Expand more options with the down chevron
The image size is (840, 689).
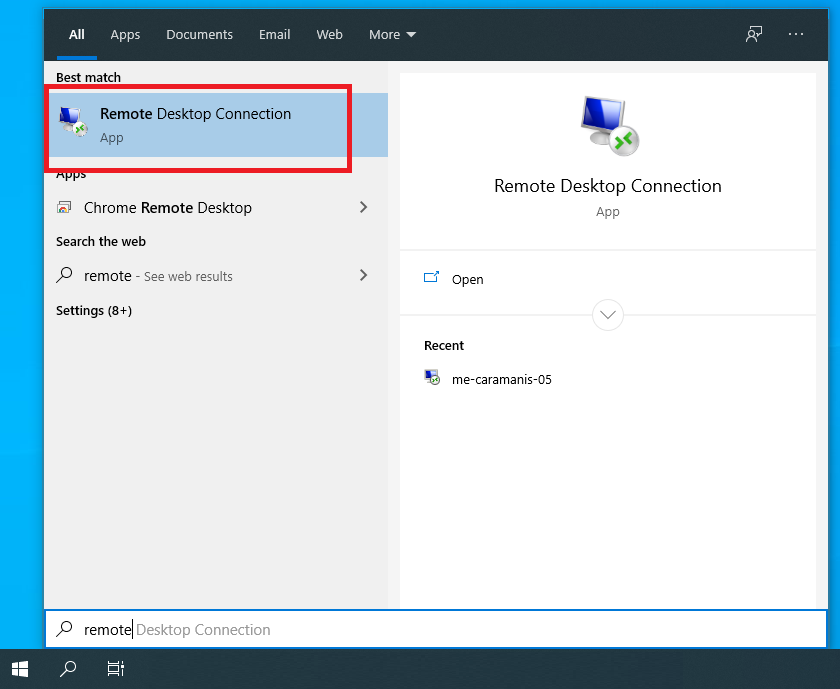607,314
